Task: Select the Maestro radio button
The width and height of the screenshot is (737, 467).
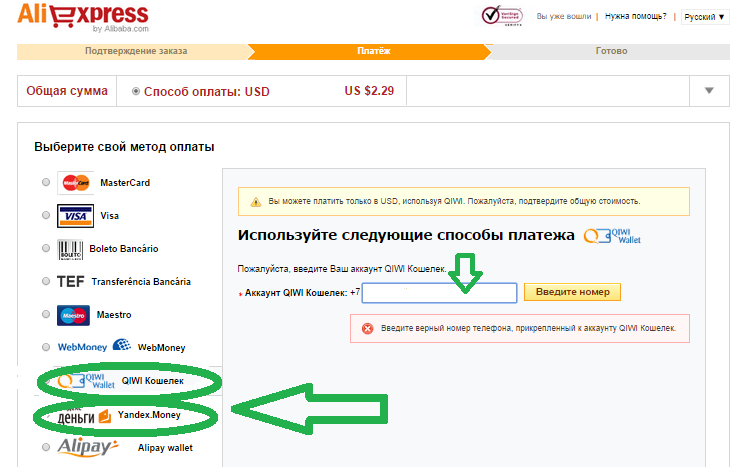Action: (x=46, y=314)
